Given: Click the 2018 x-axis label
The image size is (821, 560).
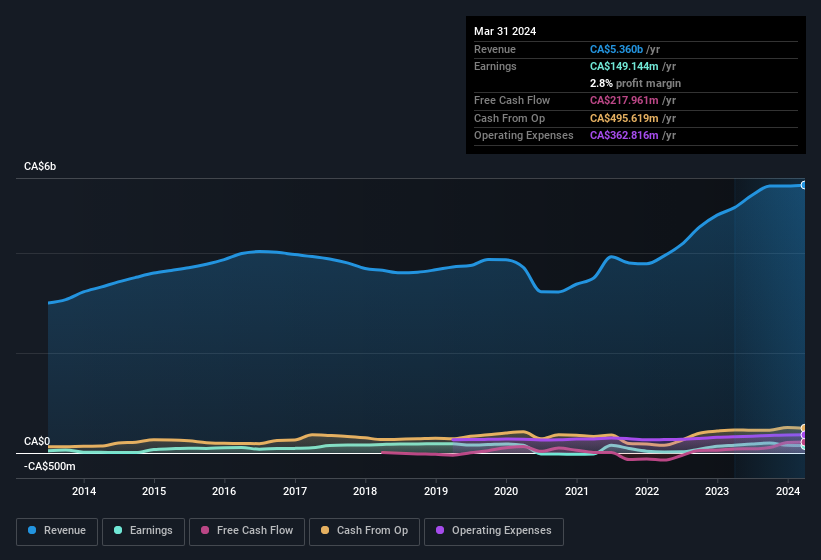Looking at the screenshot, I should (365, 491).
